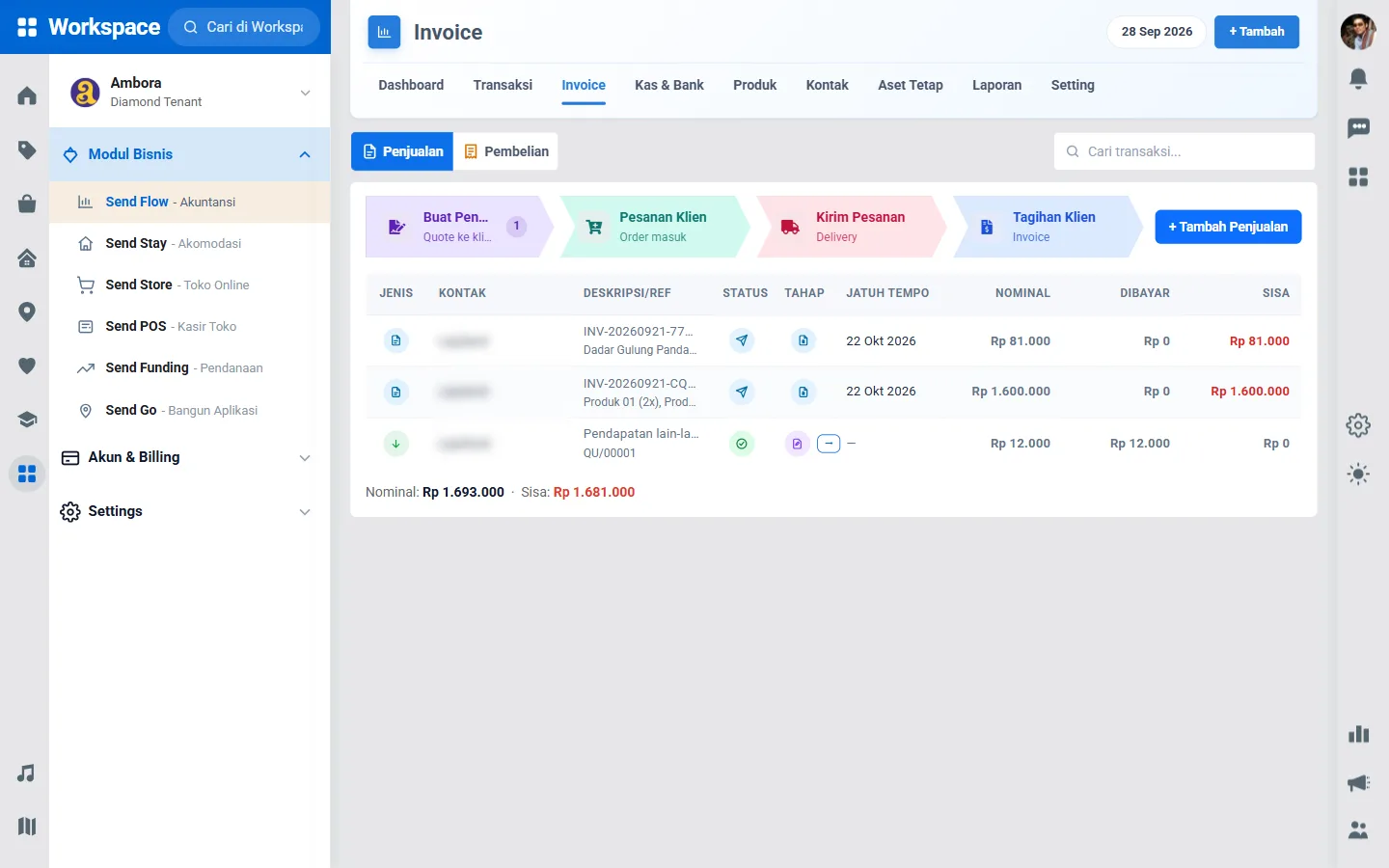
Task: Expand the Akun & Billing menu
Action: pyautogui.click(x=189, y=457)
